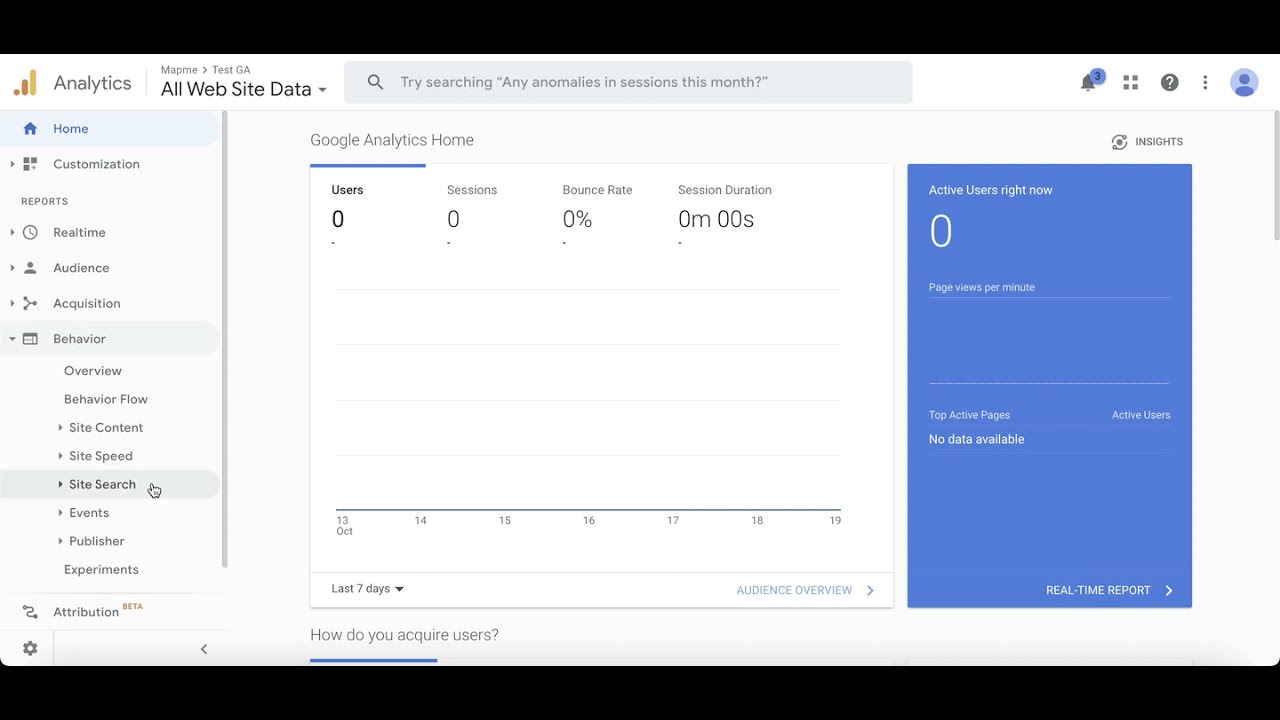Click arrow next to Audience Overview
The height and width of the screenshot is (720, 1280).
[870, 590]
